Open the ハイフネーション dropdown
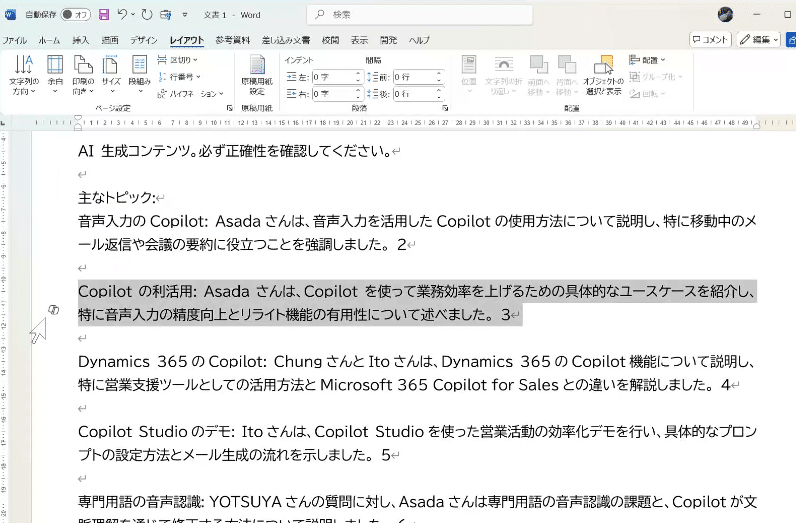 (191, 94)
